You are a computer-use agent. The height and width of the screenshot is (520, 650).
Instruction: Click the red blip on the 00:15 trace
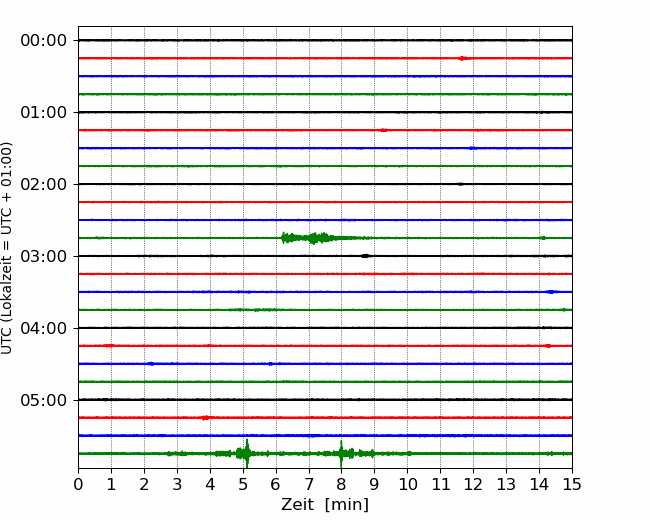[x=463, y=58]
